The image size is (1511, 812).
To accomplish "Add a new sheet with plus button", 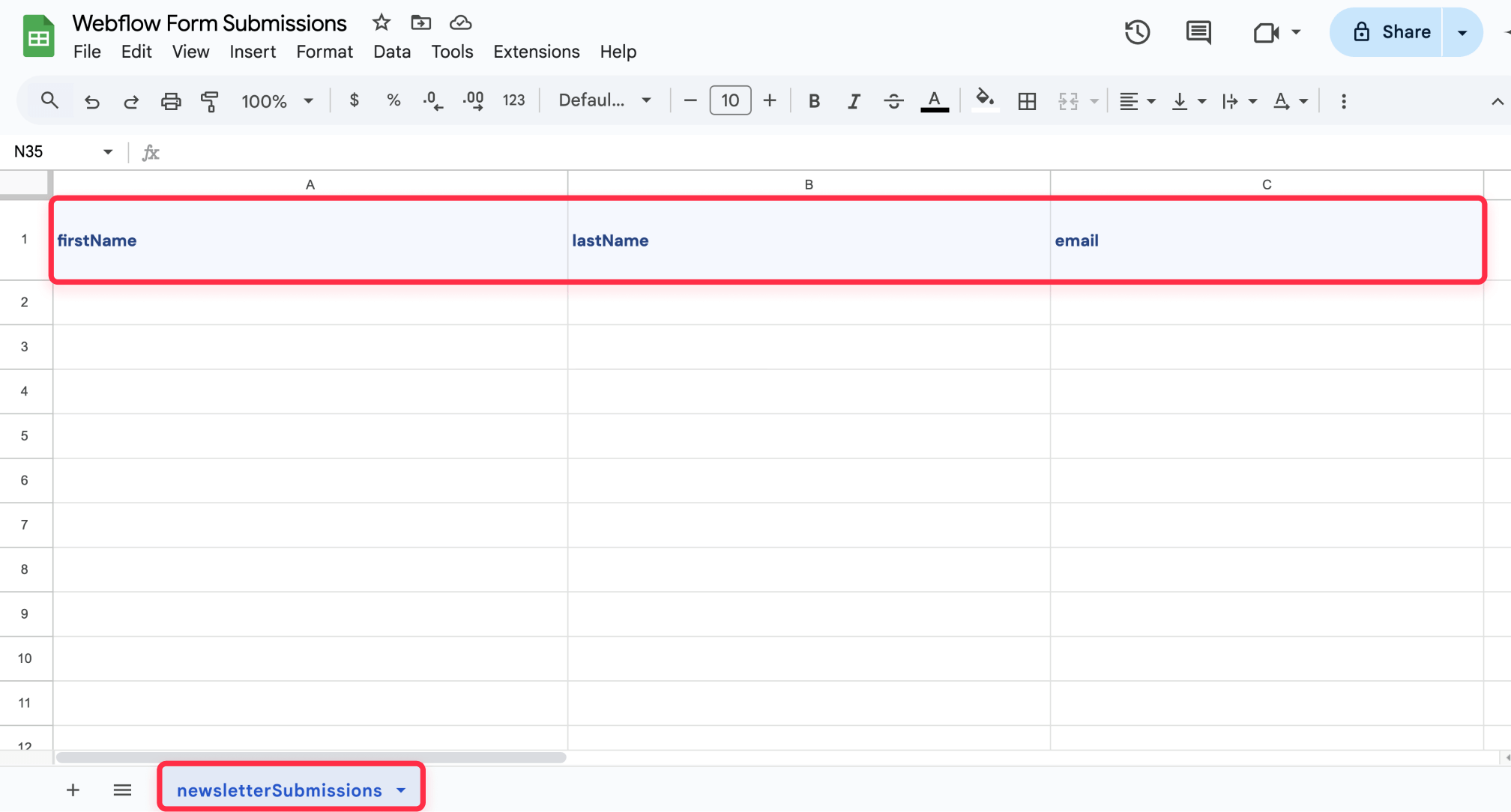I will click(x=73, y=790).
